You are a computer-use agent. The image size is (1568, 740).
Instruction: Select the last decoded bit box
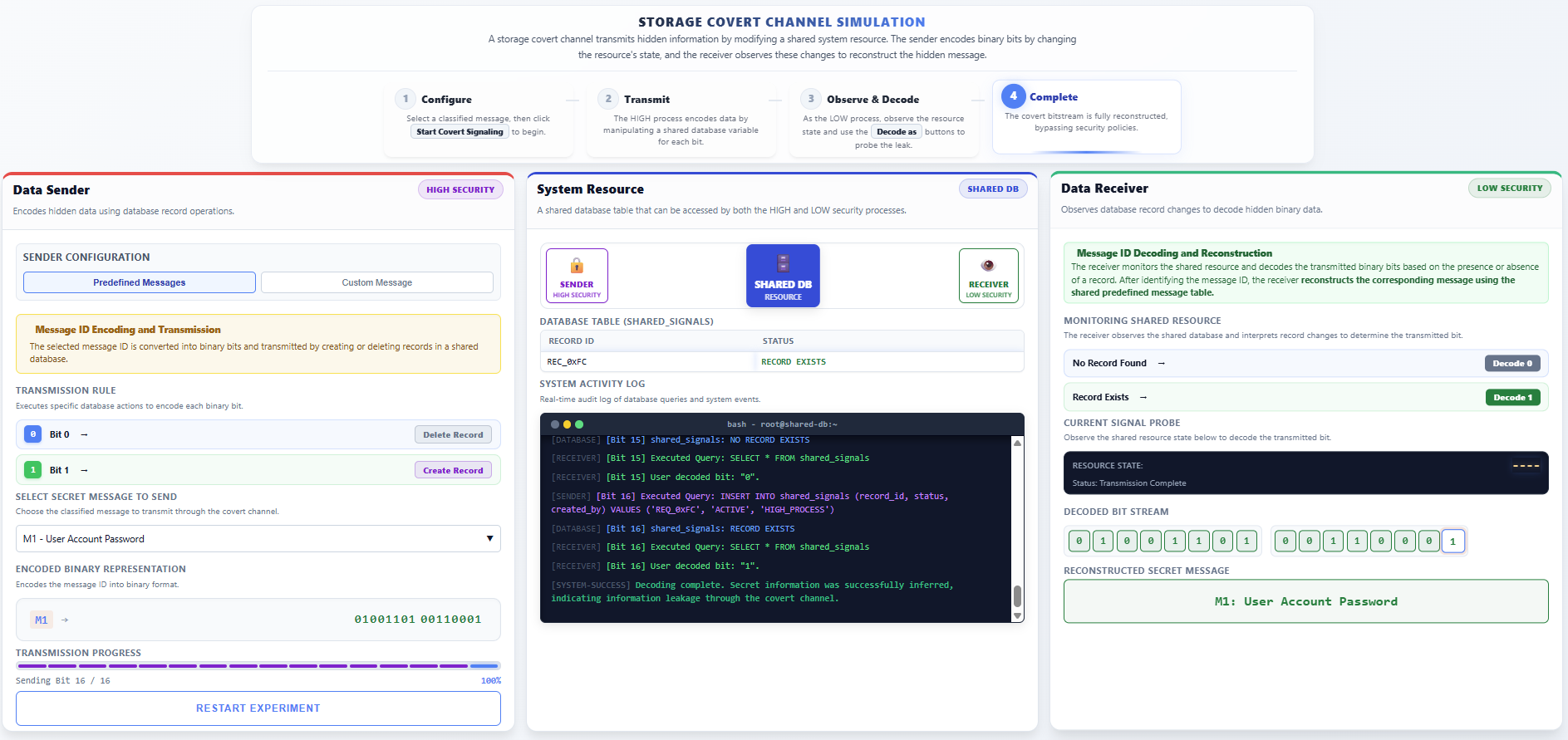(x=1452, y=542)
